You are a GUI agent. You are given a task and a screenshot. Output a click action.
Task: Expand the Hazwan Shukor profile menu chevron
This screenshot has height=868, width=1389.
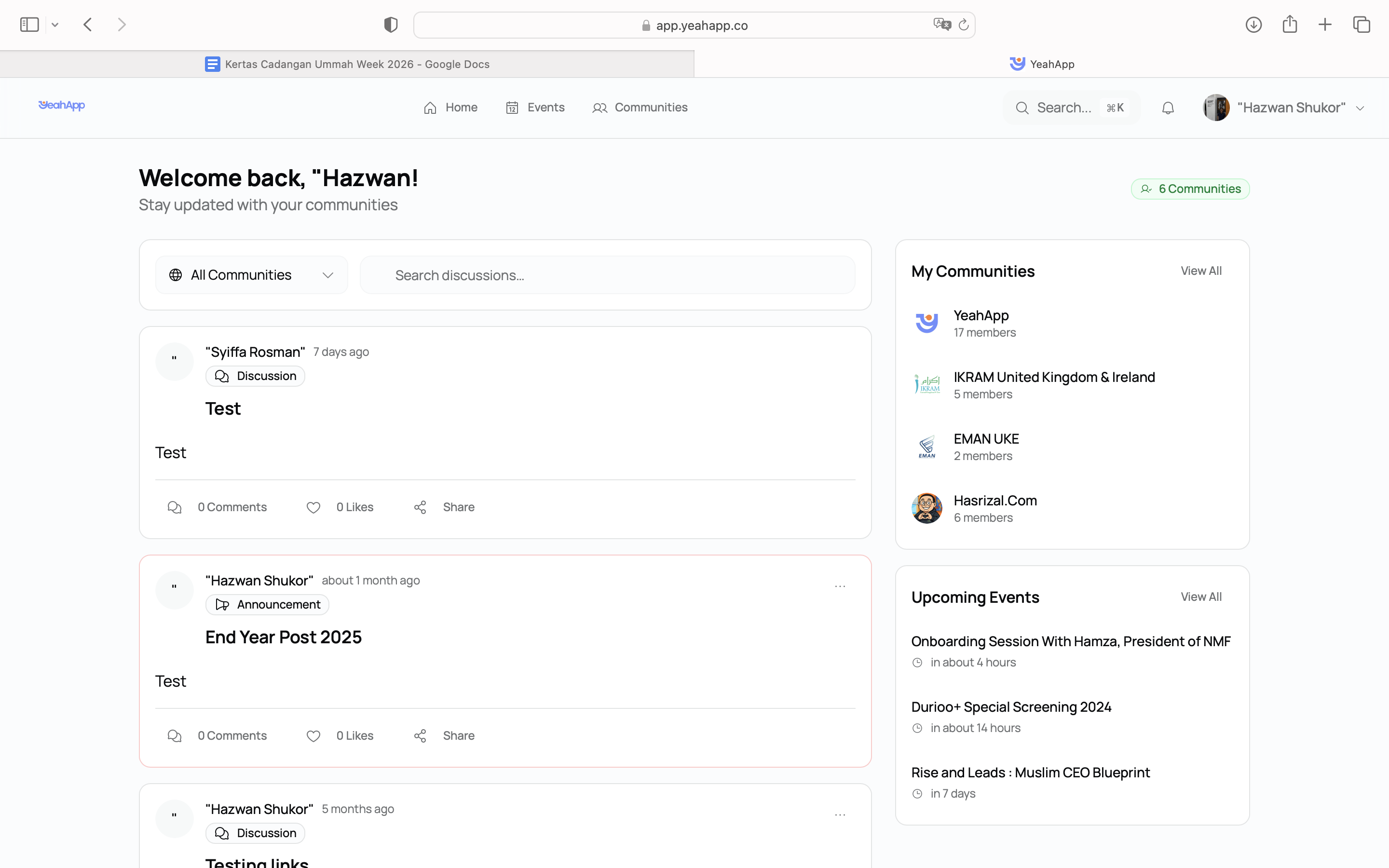1361,108
